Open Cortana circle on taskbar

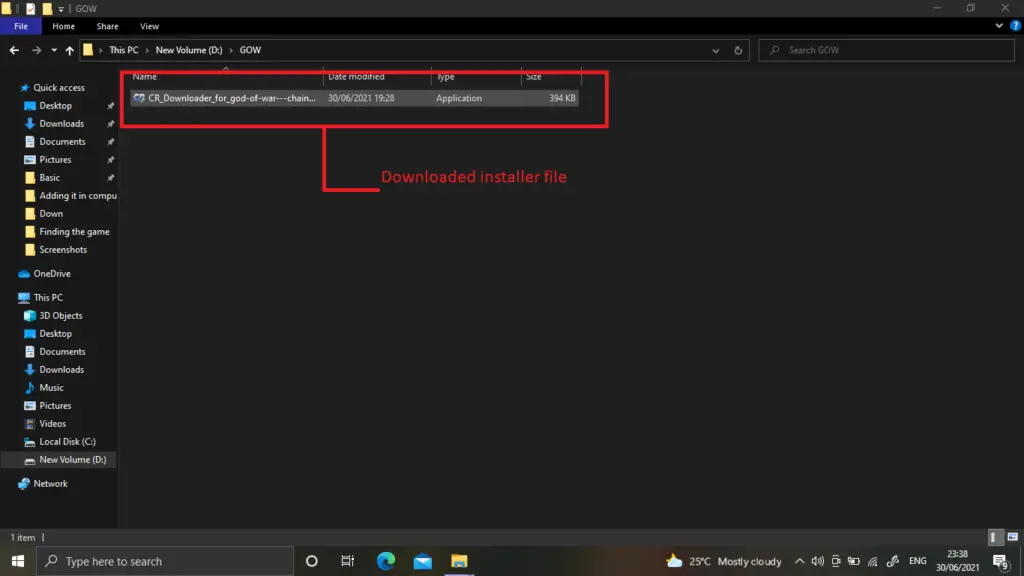pyautogui.click(x=312, y=561)
